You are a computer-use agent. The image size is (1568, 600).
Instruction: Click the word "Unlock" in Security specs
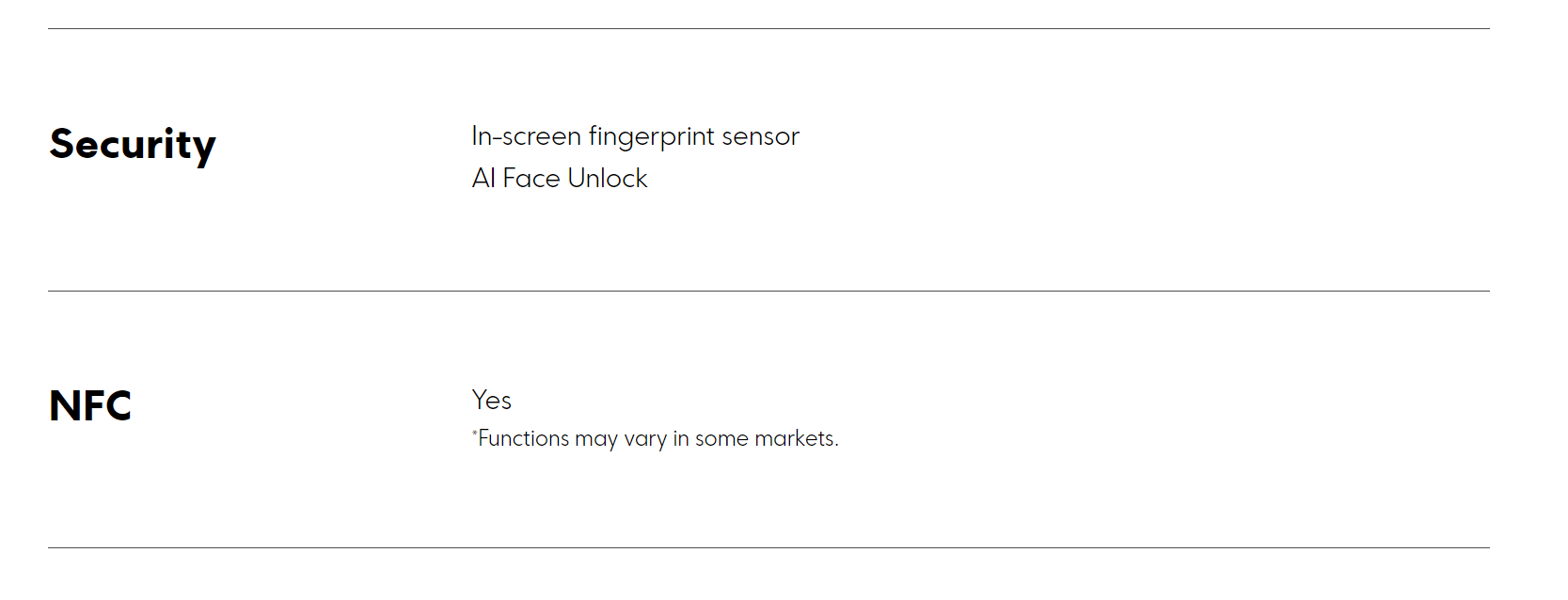click(608, 179)
